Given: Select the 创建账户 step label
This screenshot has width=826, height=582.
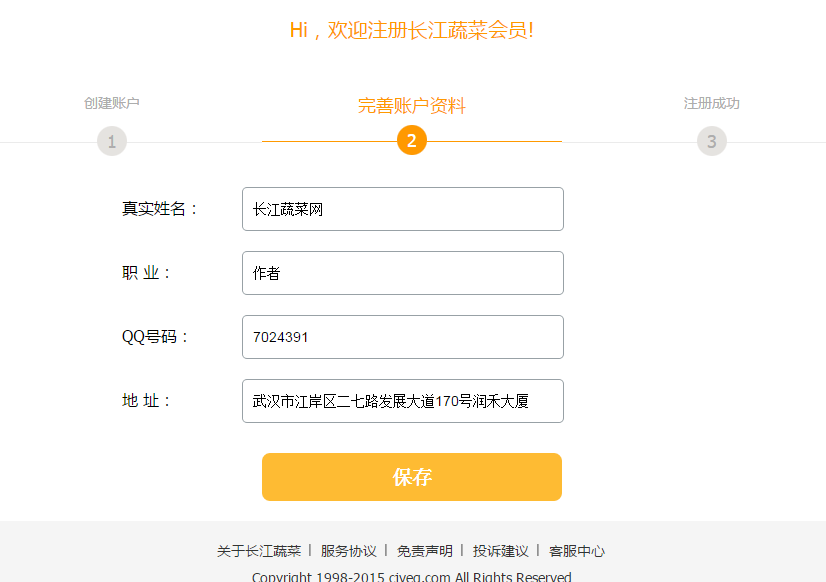Looking at the screenshot, I should coord(112,103).
